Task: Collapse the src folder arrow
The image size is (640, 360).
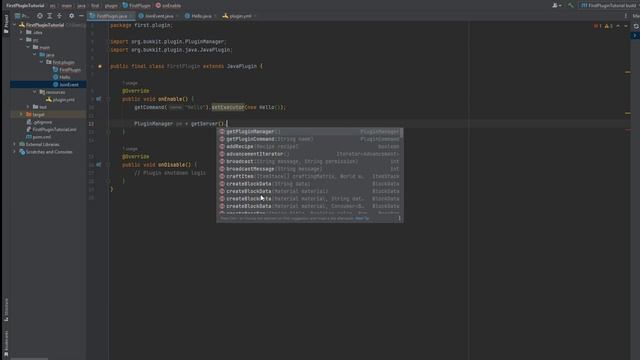Action: (x=21, y=40)
